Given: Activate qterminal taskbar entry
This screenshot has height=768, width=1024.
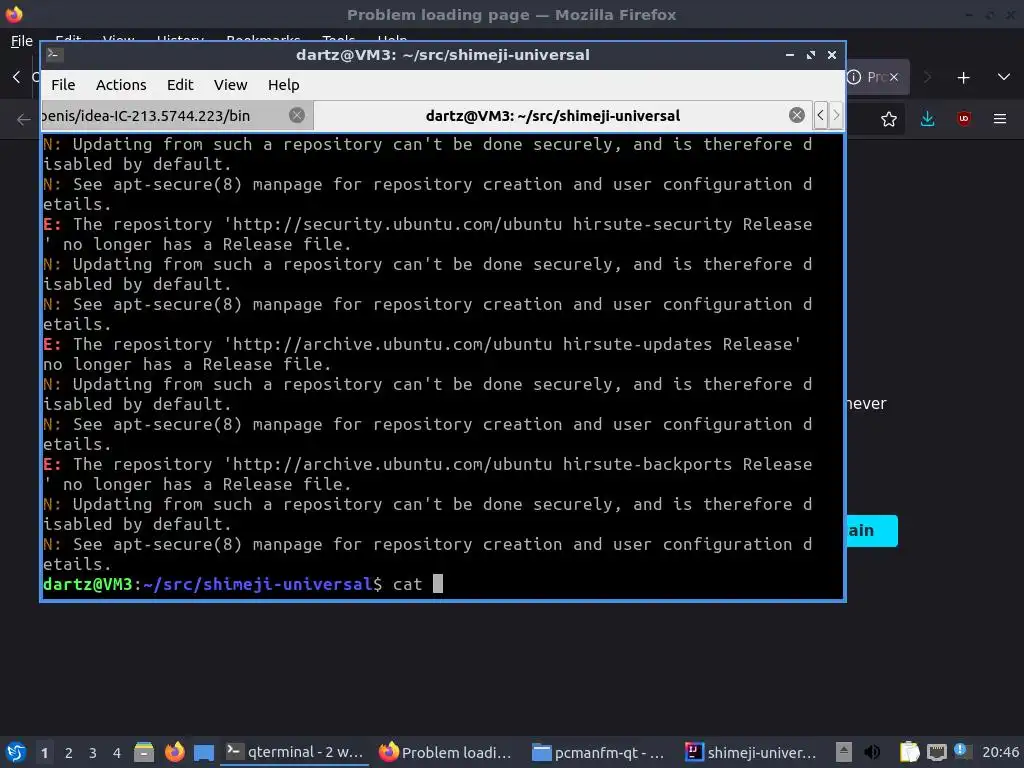Looking at the screenshot, I should tap(295, 752).
